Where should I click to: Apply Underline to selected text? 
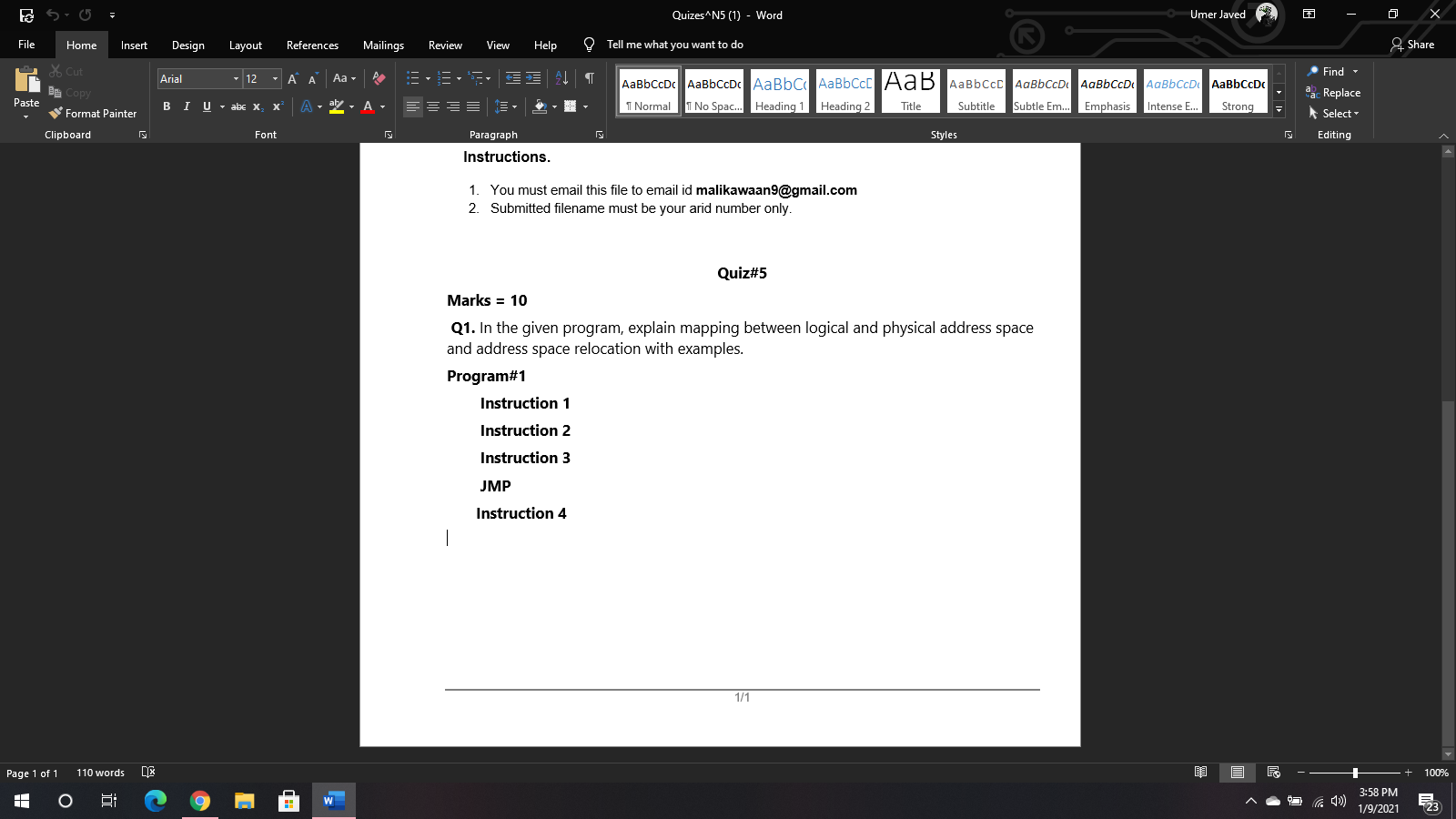coord(207,106)
